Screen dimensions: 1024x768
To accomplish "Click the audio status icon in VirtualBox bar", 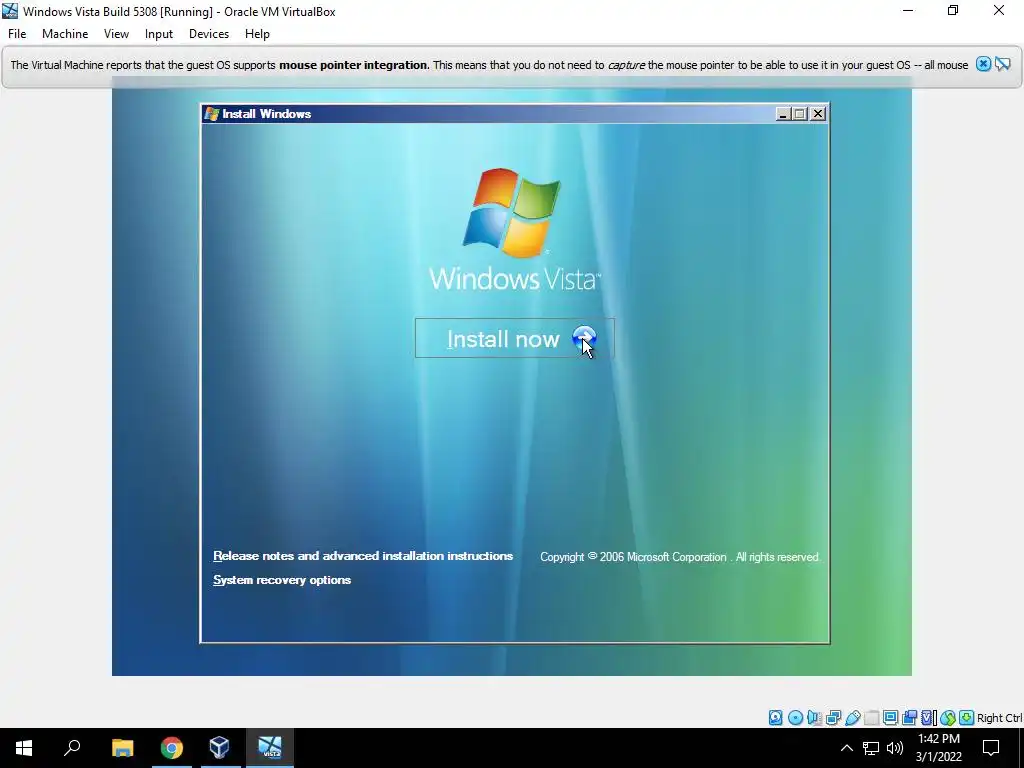I will pyautogui.click(x=814, y=718).
